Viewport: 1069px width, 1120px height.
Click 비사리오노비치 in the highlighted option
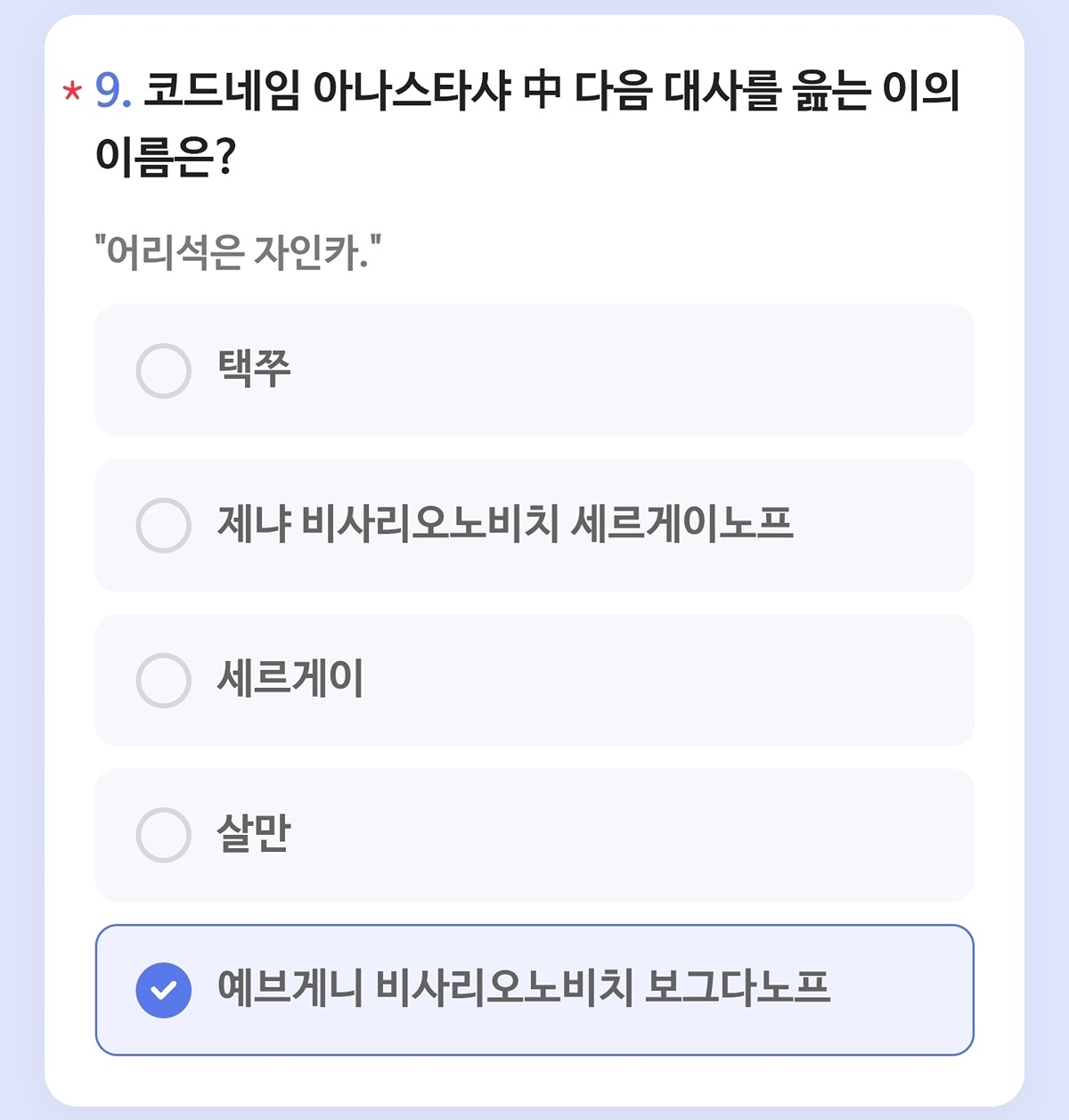coord(503,988)
